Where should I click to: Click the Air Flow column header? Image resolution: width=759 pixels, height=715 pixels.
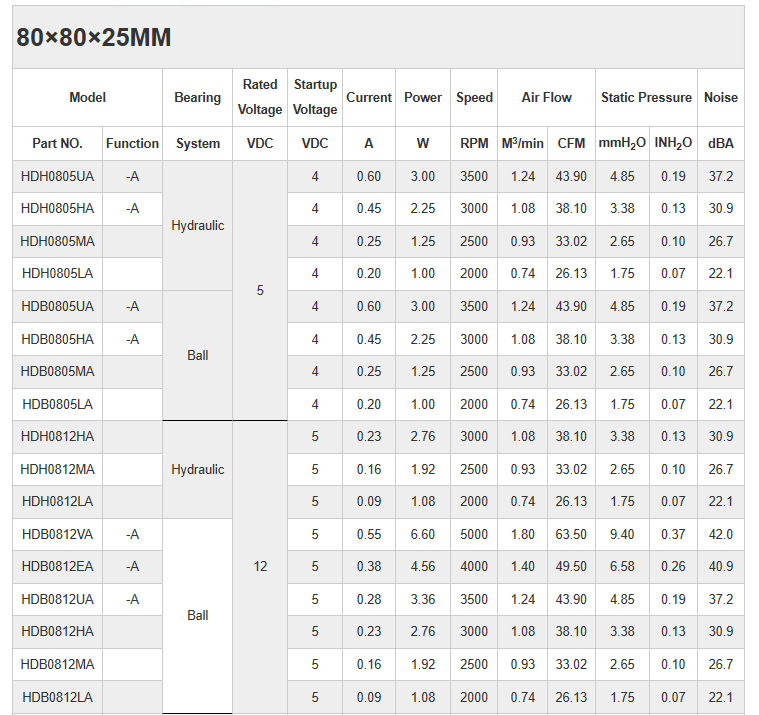546,97
